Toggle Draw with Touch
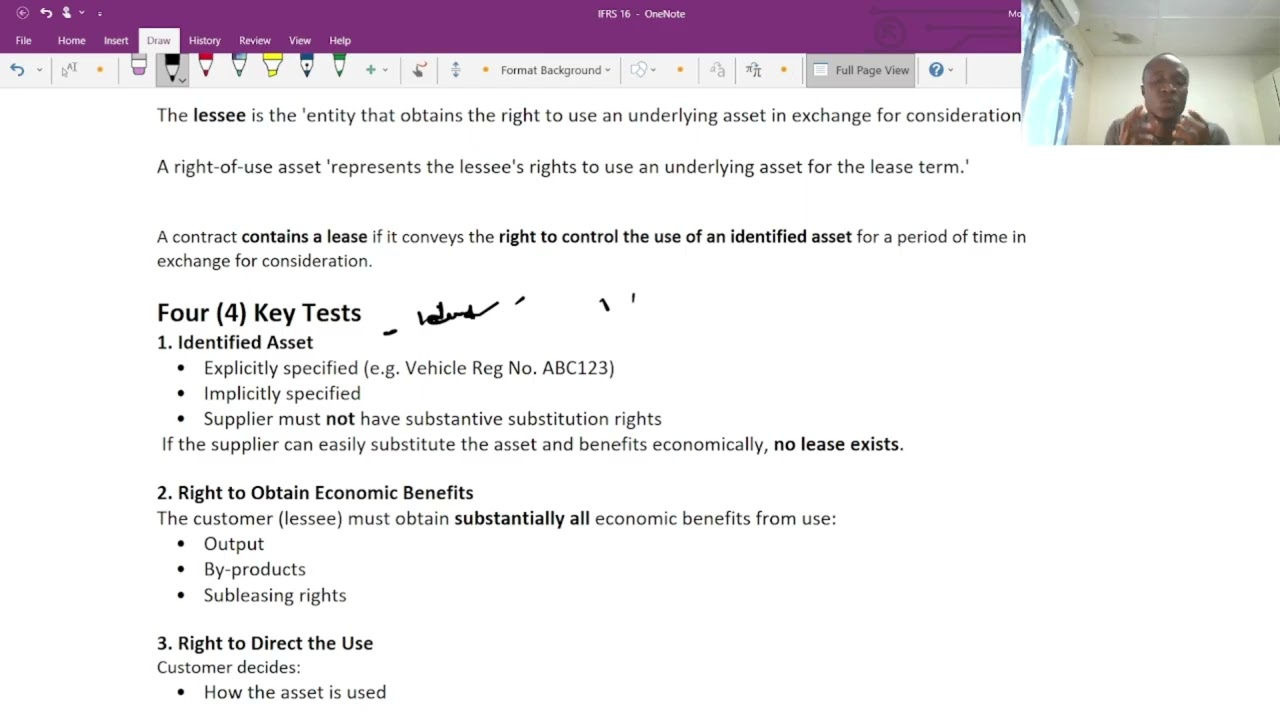This screenshot has height=720, width=1280. (x=420, y=69)
